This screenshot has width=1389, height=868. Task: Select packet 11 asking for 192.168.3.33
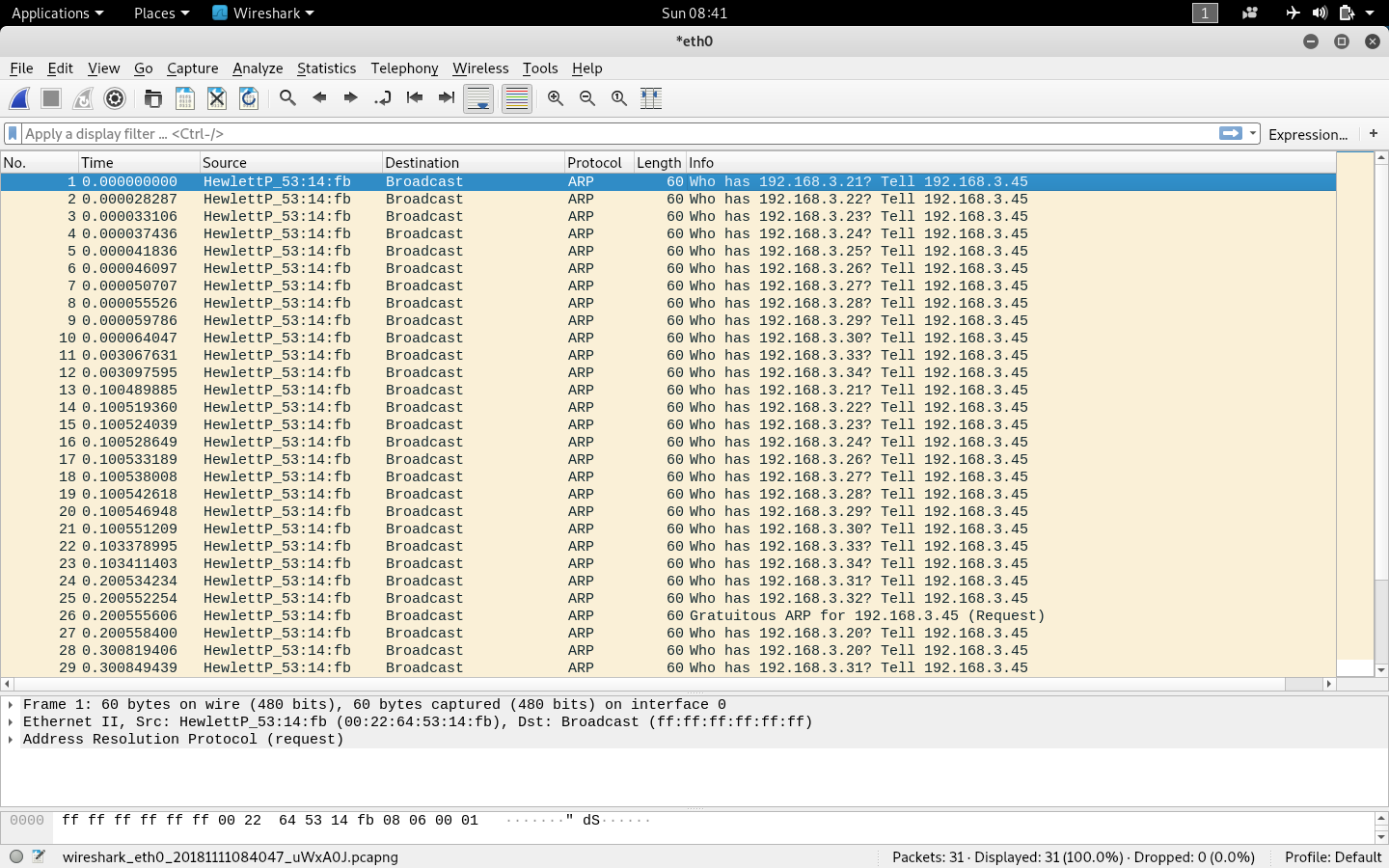pos(668,355)
